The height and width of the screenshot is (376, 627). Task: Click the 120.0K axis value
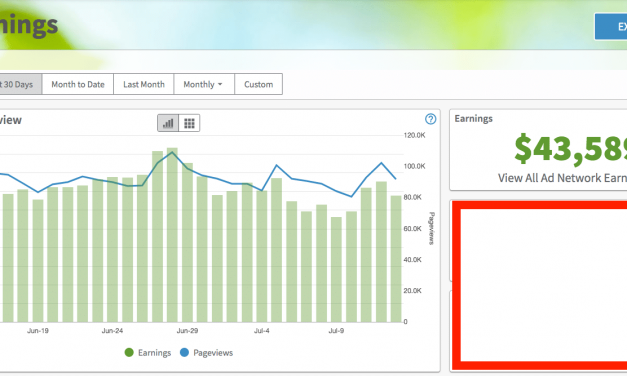(x=414, y=135)
